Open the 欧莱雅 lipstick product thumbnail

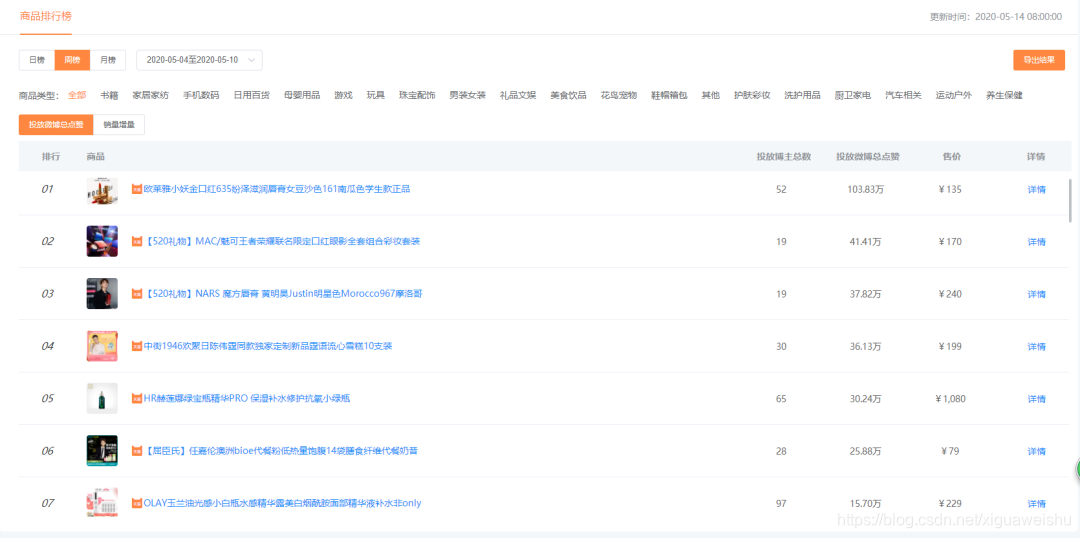(x=102, y=189)
